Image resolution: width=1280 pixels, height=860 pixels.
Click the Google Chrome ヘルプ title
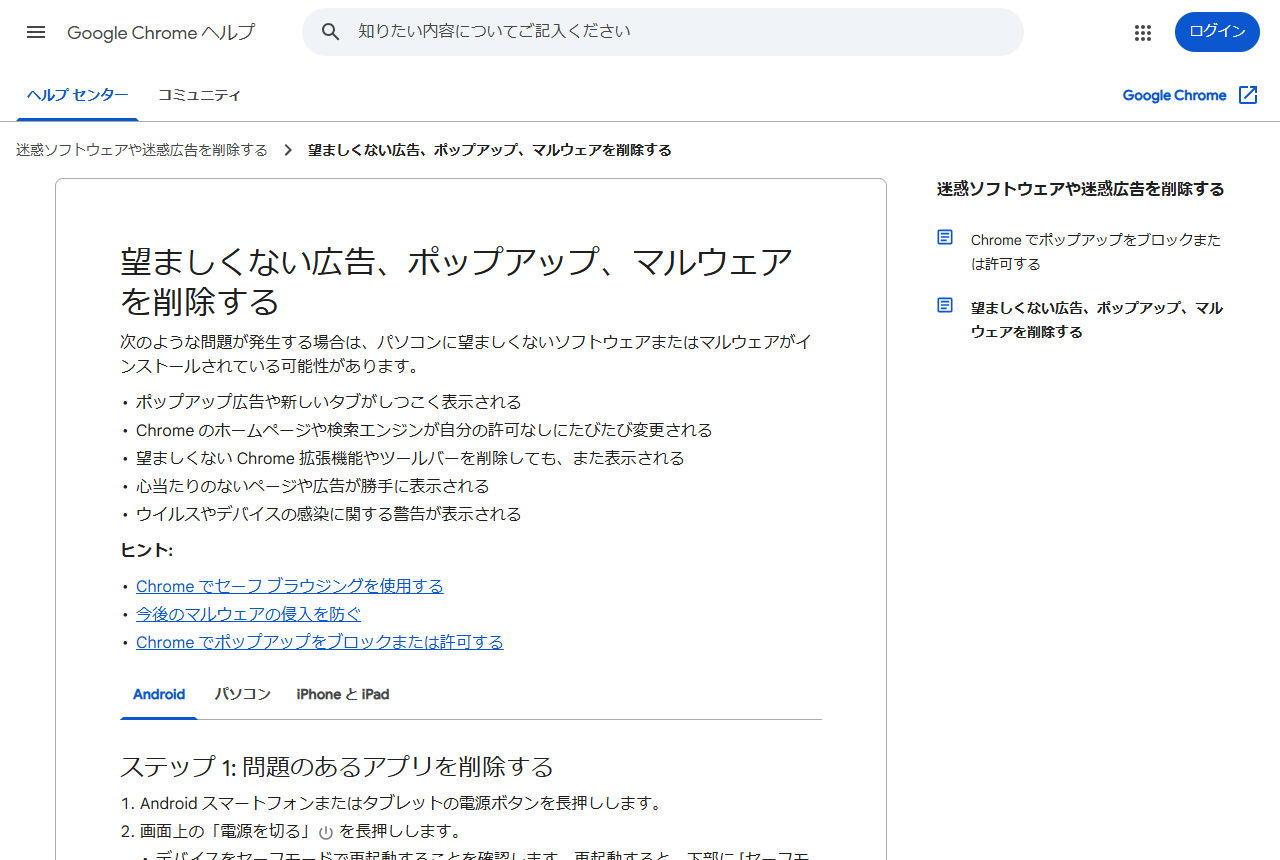[x=161, y=32]
